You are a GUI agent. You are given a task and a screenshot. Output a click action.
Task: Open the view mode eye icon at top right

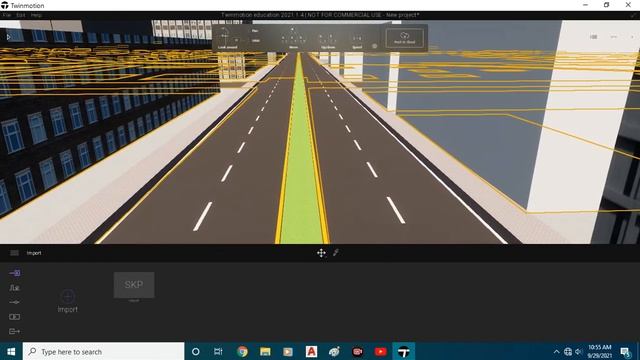pyautogui.click(x=613, y=37)
